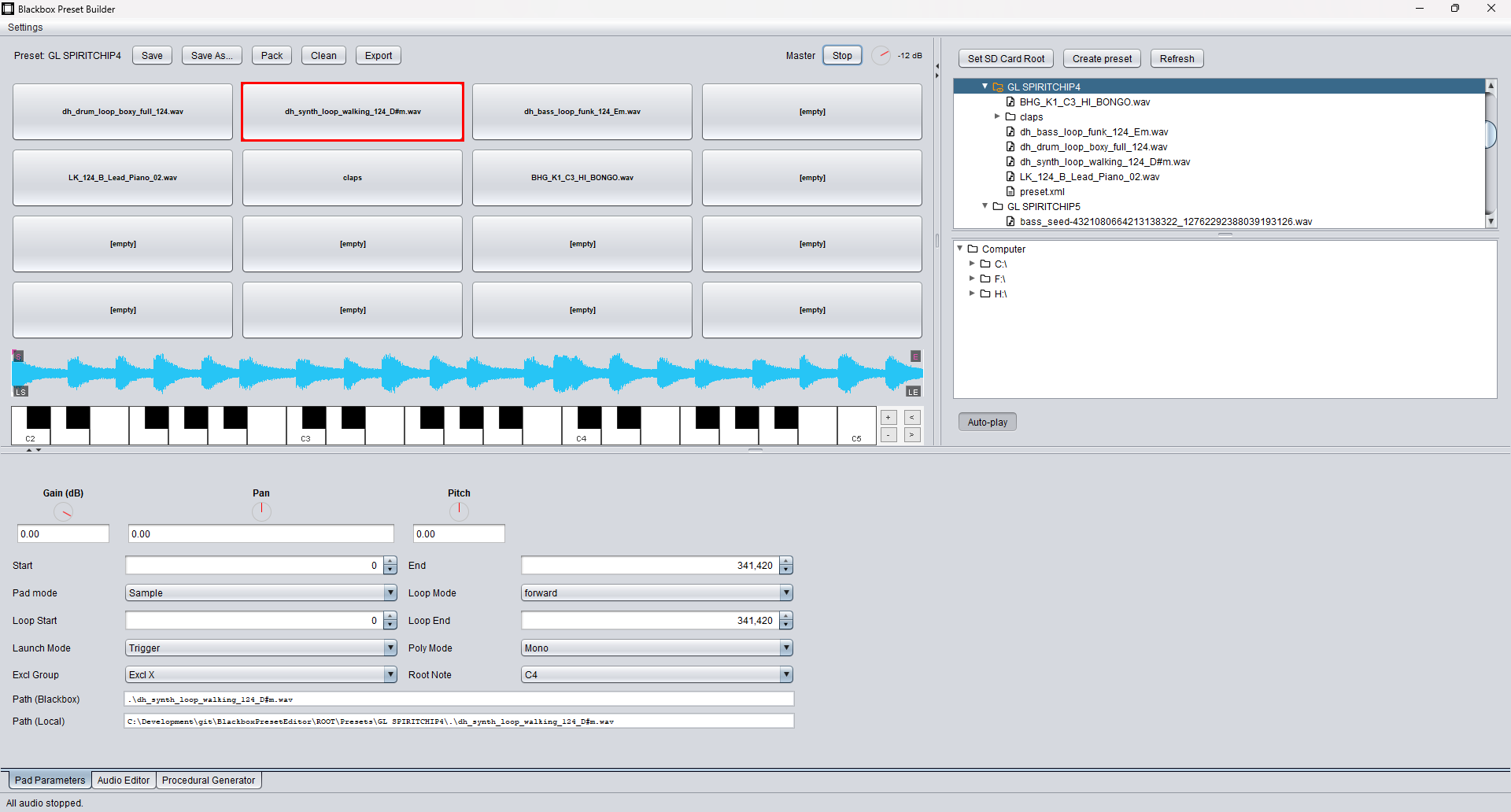Collapse the GL SPIRITCHIP4 folder

pyautogui.click(x=985, y=87)
